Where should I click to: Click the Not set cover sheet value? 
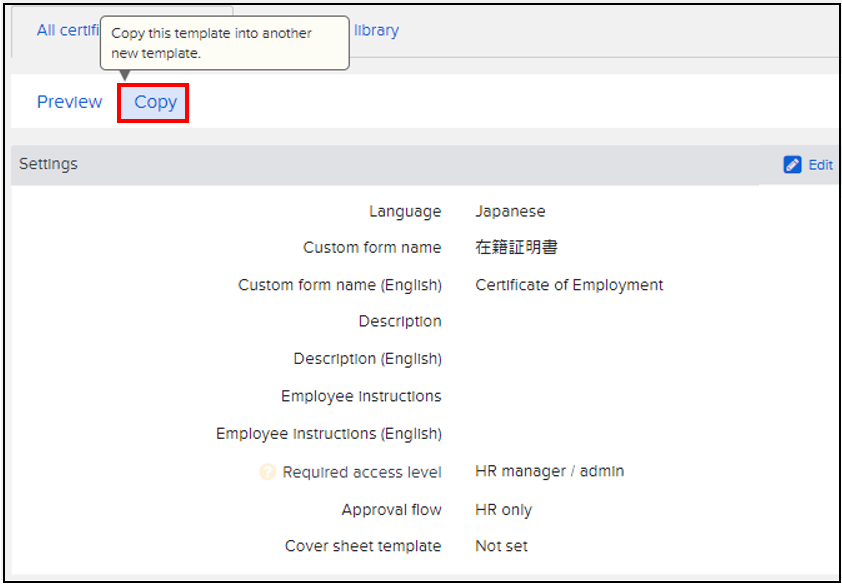click(501, 546)
